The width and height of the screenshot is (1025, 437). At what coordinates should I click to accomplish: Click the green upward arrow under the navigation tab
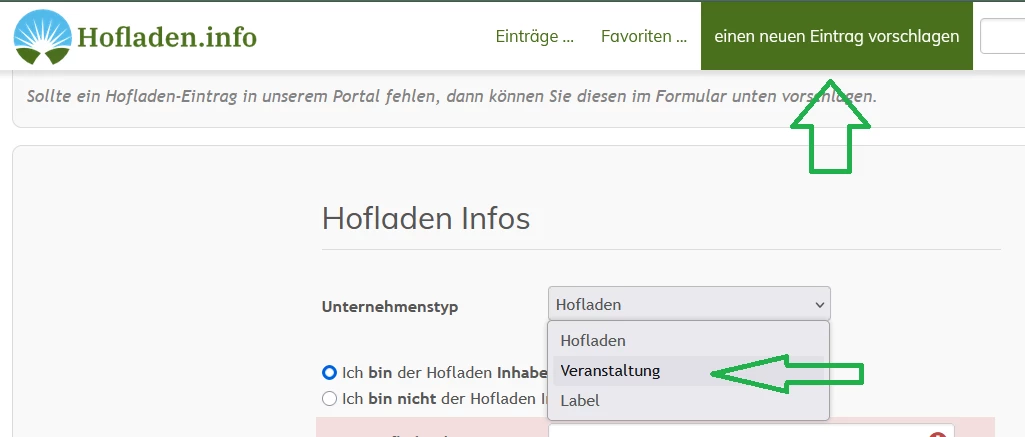tap(830, 125)
